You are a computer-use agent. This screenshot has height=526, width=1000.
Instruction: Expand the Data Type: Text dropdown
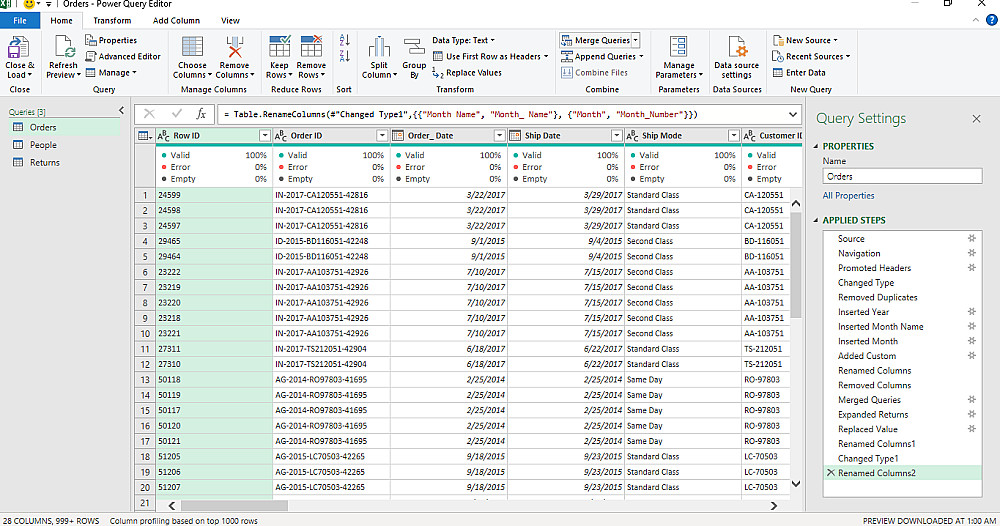464,41
